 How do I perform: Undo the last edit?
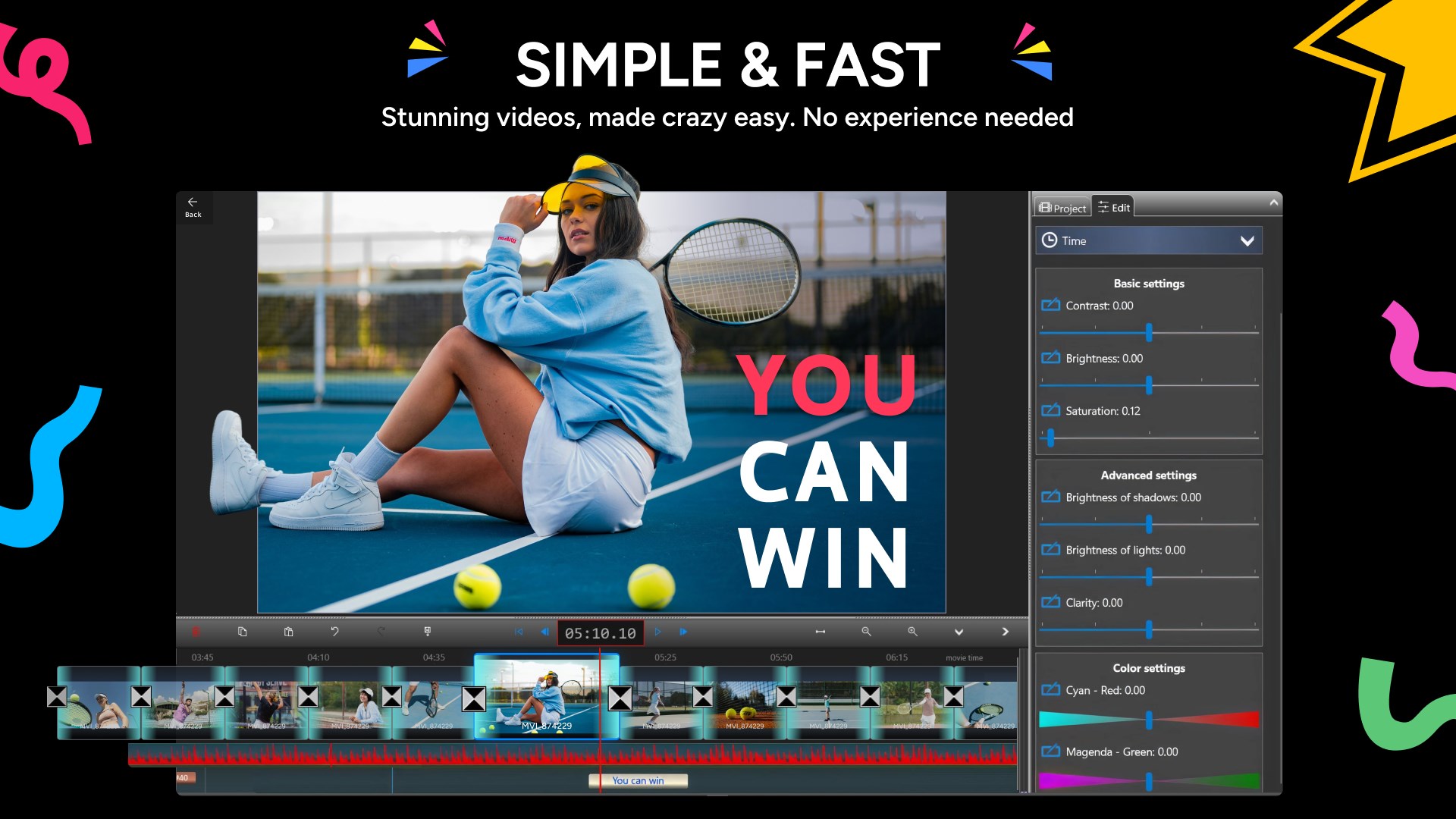[334, 632]
